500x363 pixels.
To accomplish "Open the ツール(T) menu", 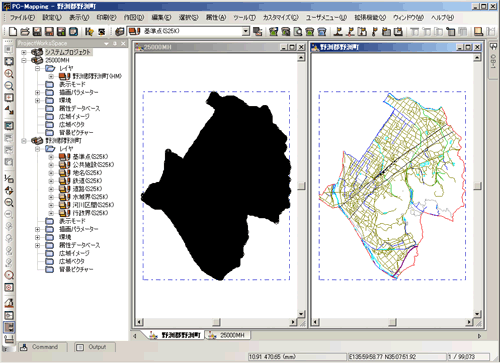I will (x=244, y=18).
